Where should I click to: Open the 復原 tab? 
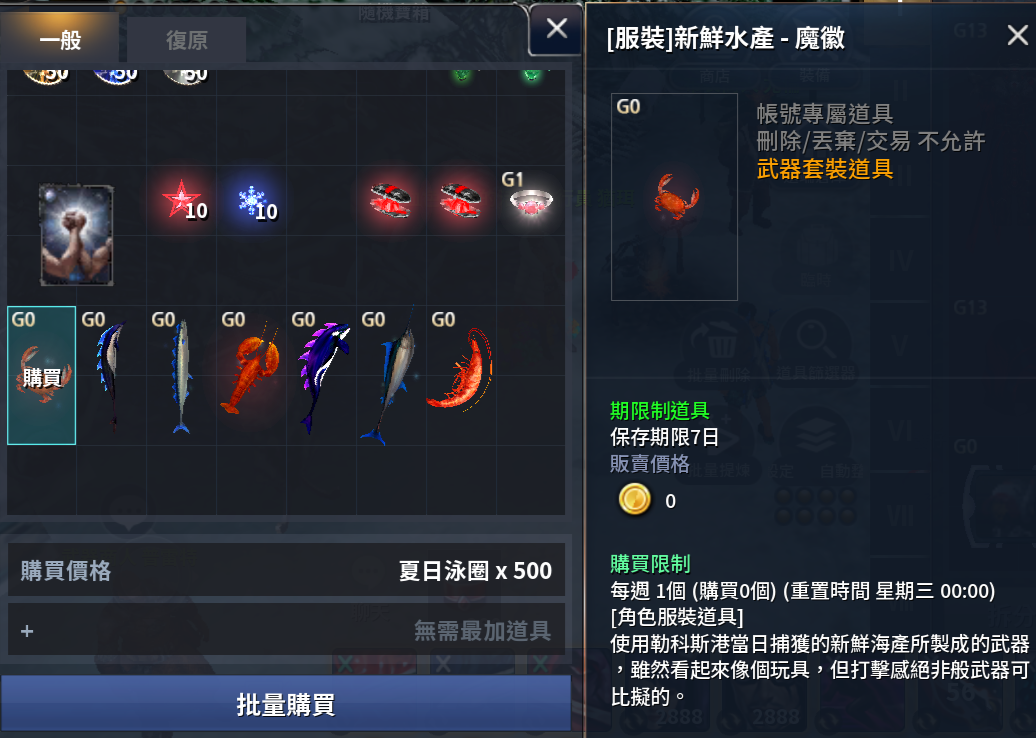point(186,40)
